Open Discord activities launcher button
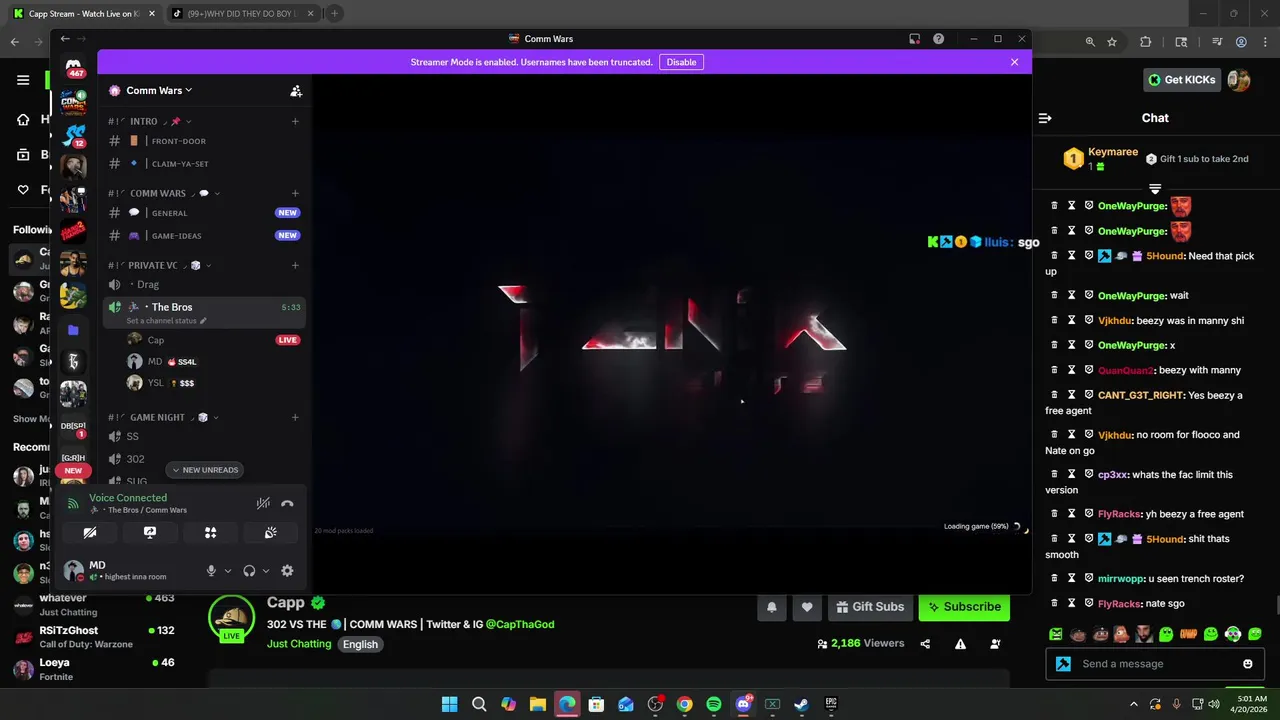The height and width of the screenshot is (720, 1280). coord(210,533)
